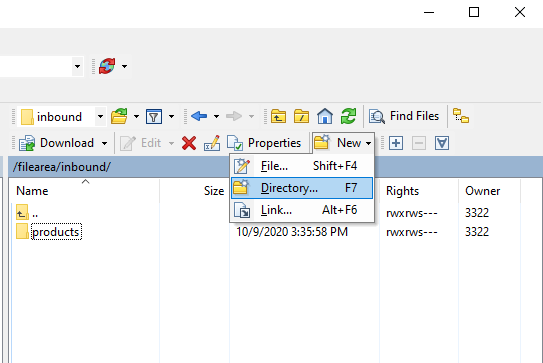The image size is (543, 363).
Task: Expand the filter icon's dropdown arrow
Action: pos(171,116)
